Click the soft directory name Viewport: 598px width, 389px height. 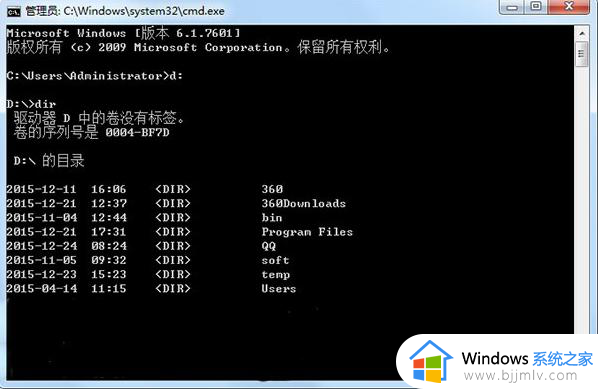(275, 260)
